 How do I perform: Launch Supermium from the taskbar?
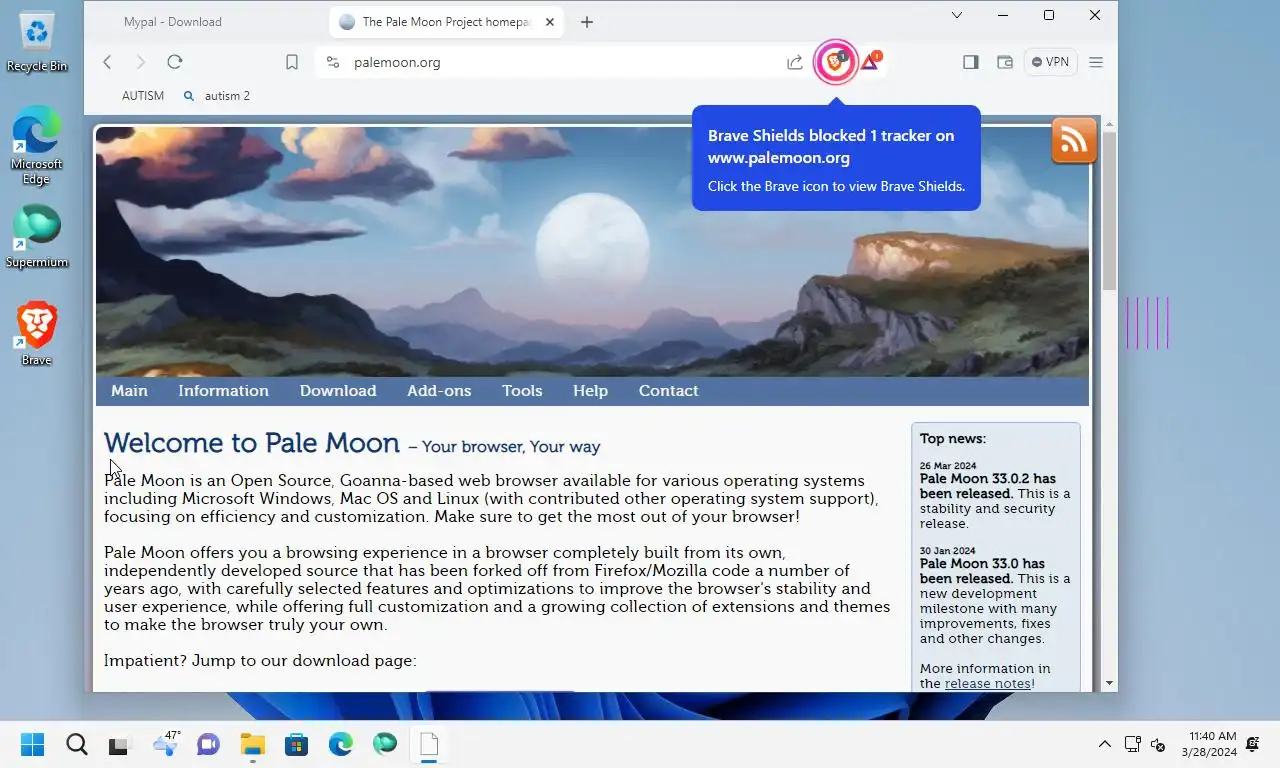pyautogui.click(x=385, y=744)
